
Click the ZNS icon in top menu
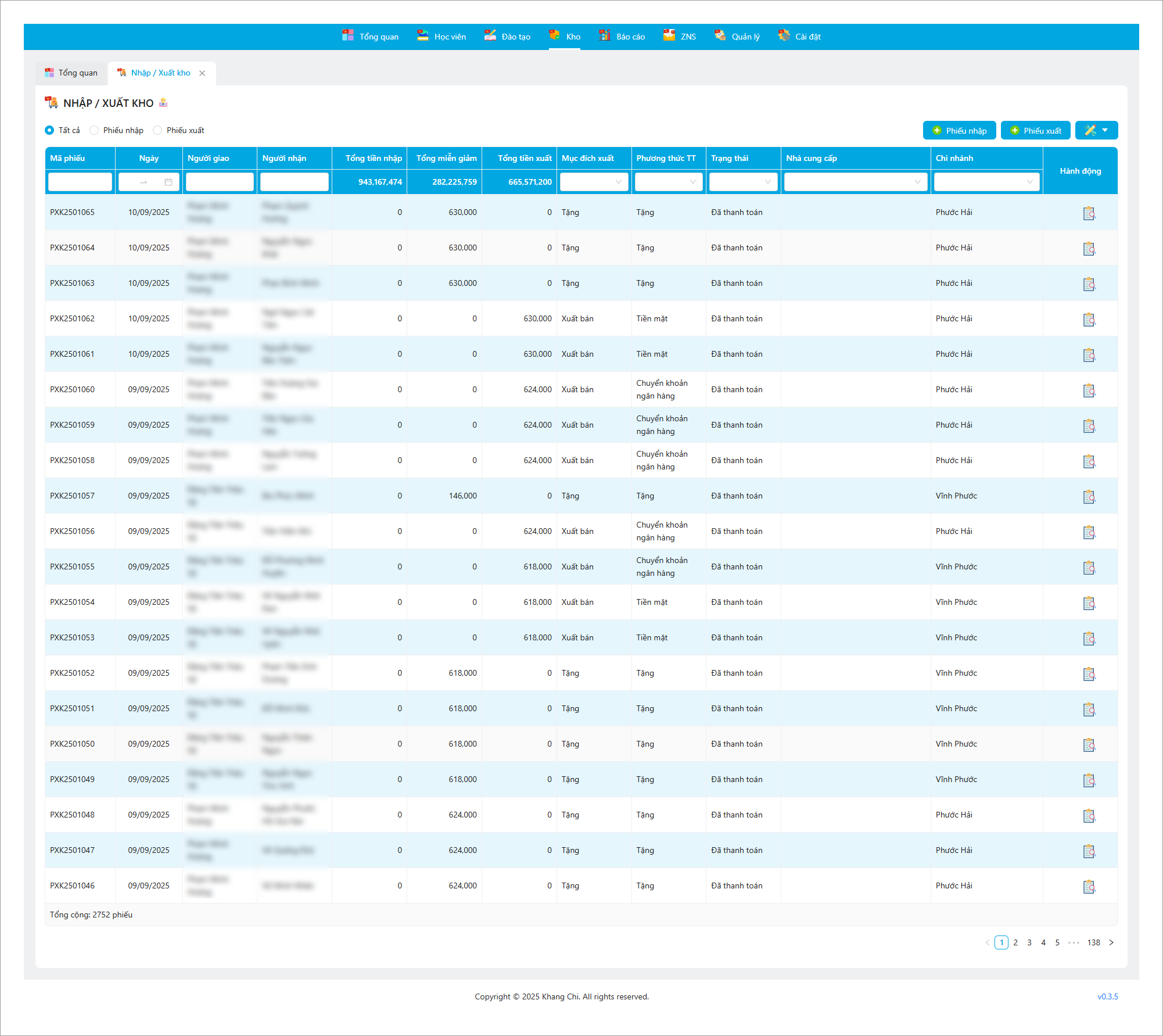click(x=669, y=35)
